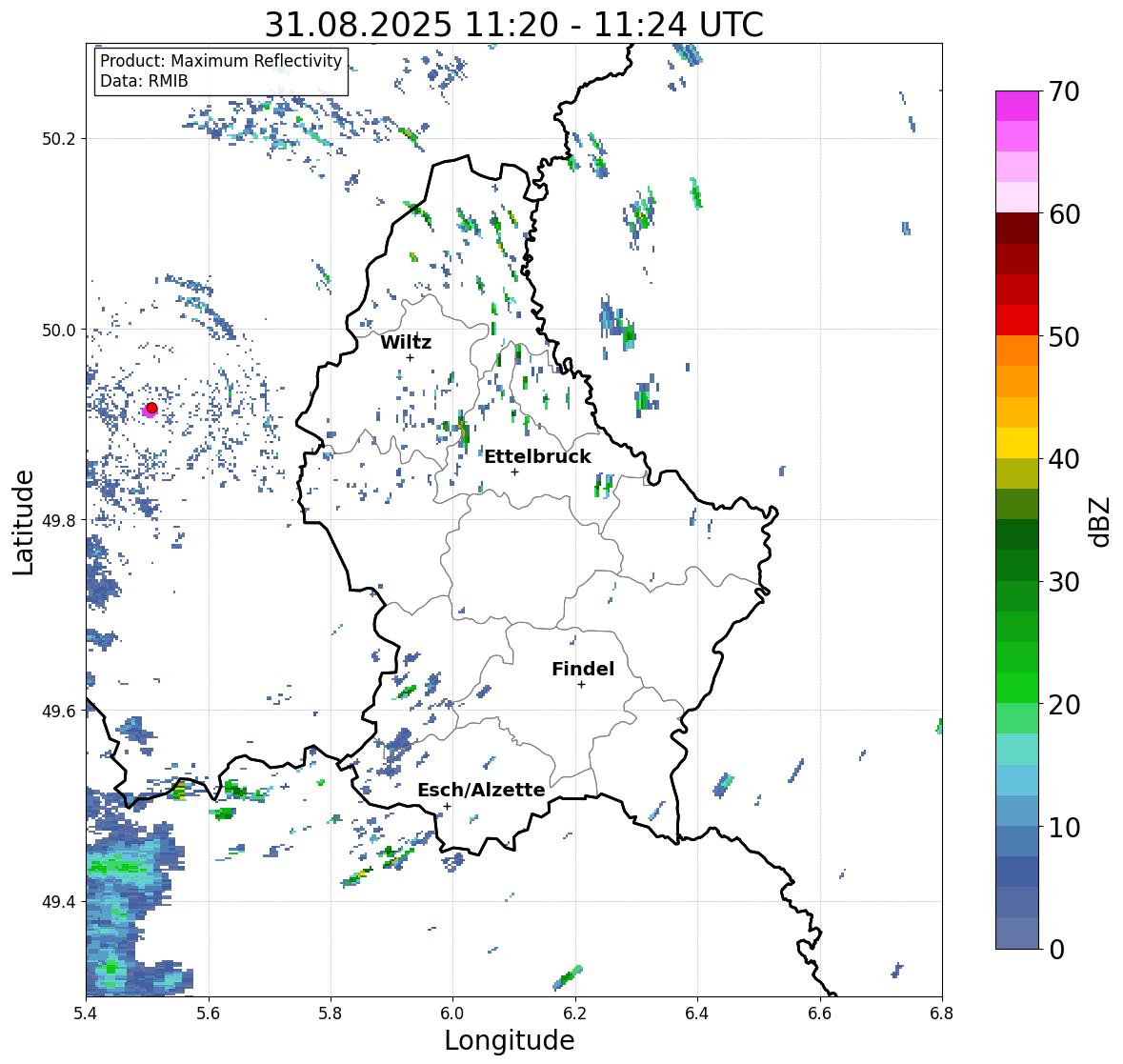Click the yellow colorbar swatch above 40

tap(1017, 443)
